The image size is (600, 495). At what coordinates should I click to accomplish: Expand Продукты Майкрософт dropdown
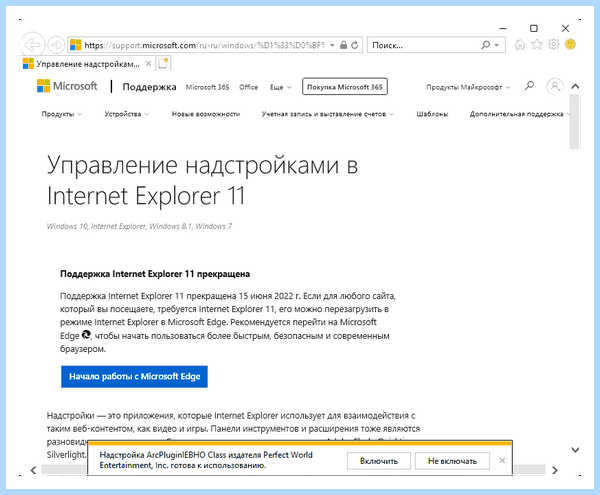pos(468,87)
